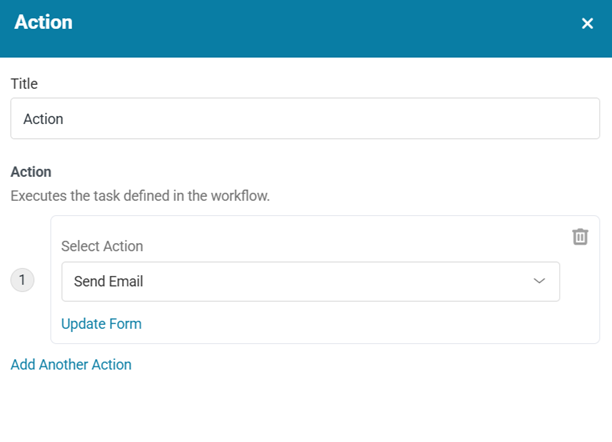Delete action 1 using trash icon
Screen dimensions: 612x442
(580, 236)
